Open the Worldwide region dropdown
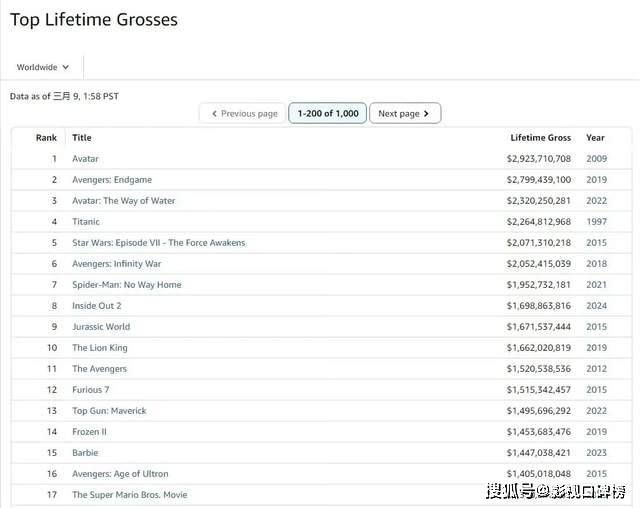The width and height of the screenshot is (640, 508). pyautogui.click(x=42, y=67)
